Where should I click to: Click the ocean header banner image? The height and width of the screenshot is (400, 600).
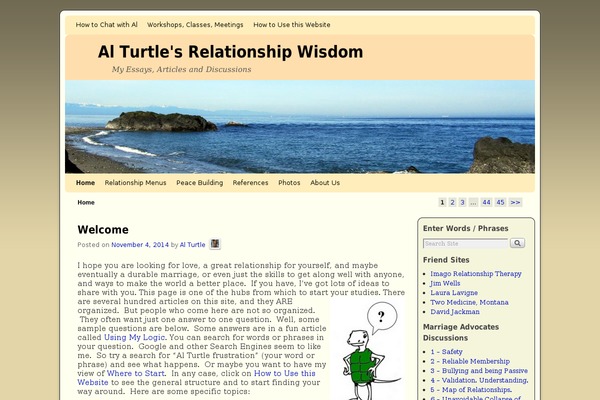point(300,127)
